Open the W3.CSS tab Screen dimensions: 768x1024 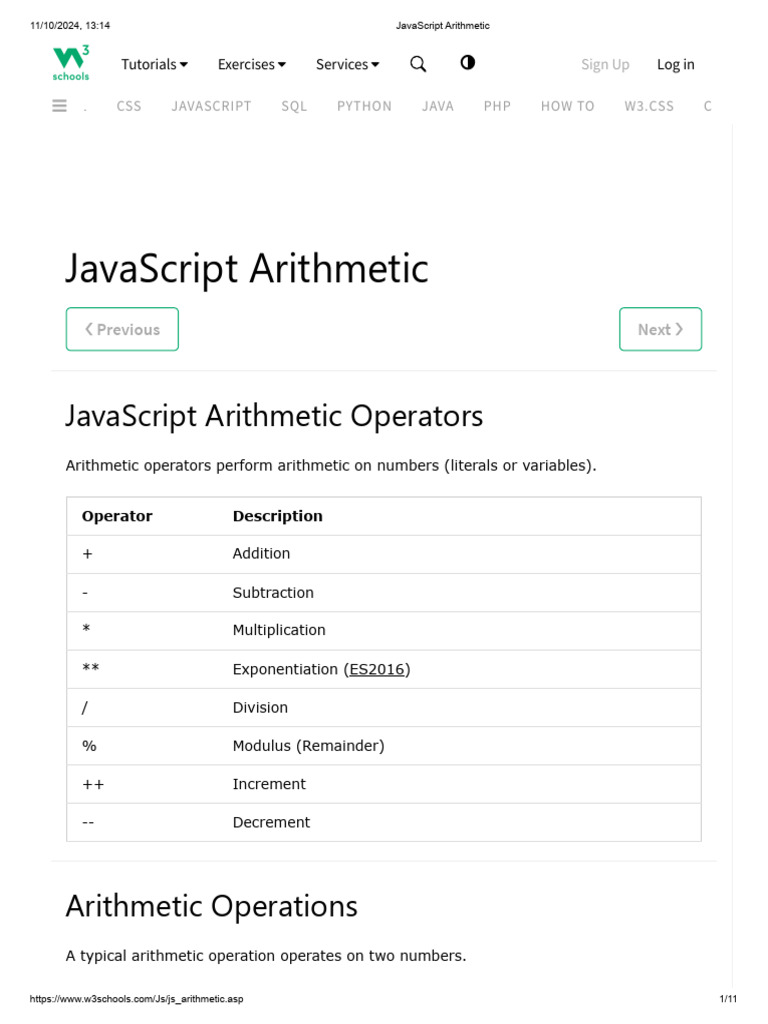(649, 106)
